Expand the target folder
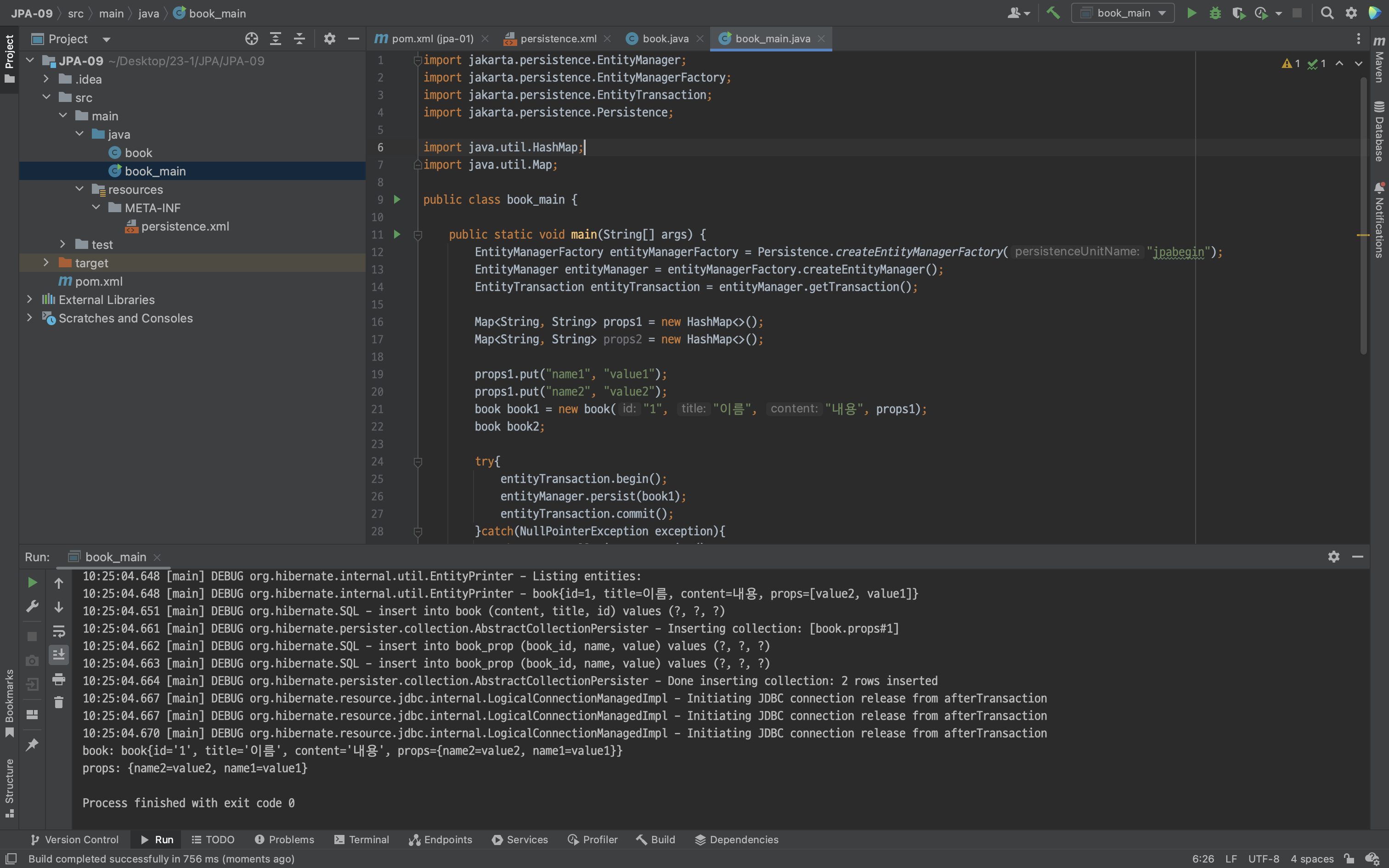Screen dimensions: 1389x868 click(46, 262)
